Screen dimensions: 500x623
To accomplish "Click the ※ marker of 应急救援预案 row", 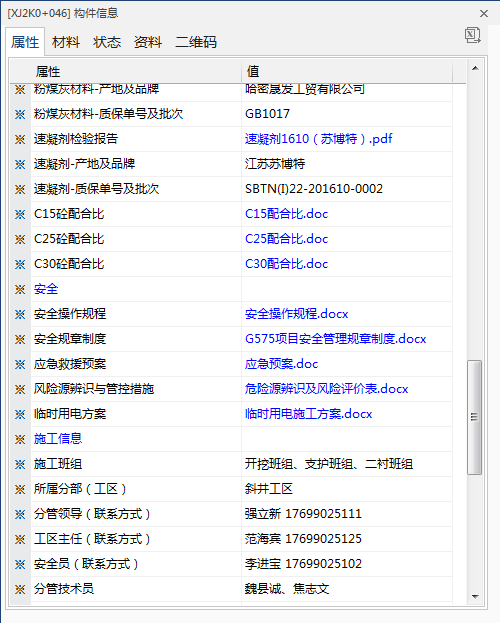I will (x=20, y=365).
